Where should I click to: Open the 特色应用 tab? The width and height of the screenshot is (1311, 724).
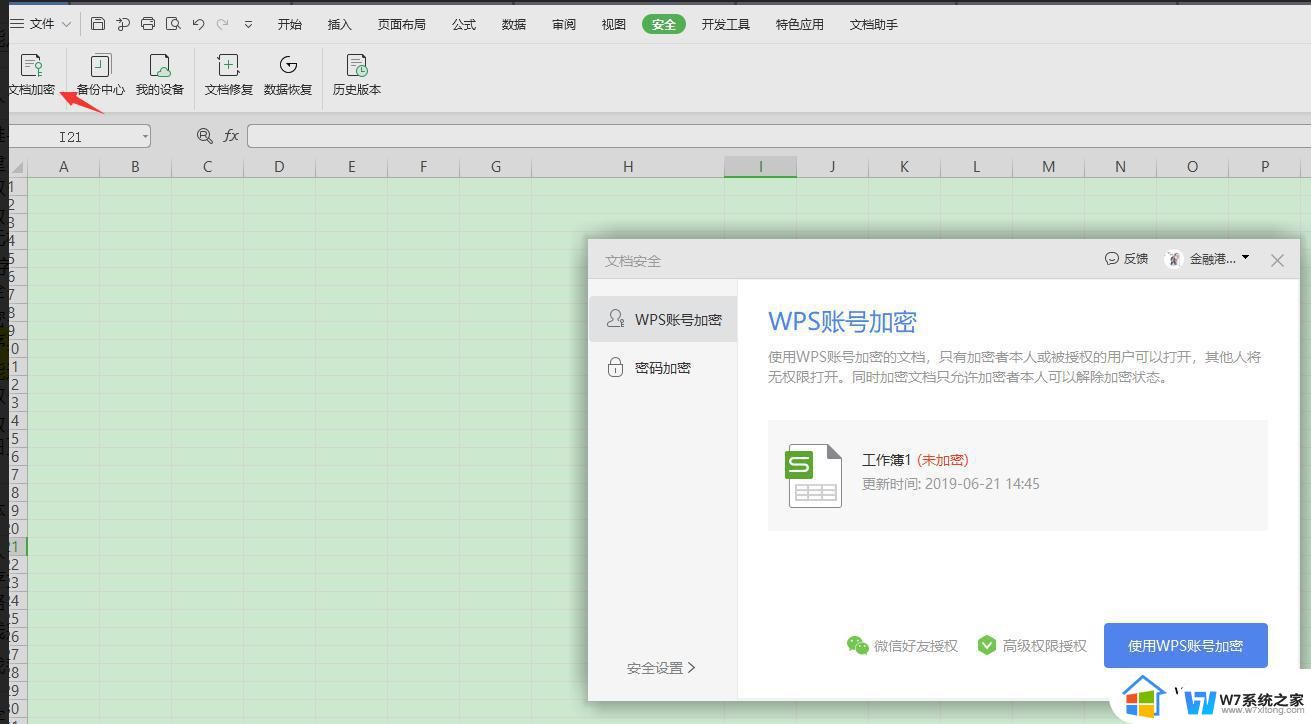coord(800,24)
